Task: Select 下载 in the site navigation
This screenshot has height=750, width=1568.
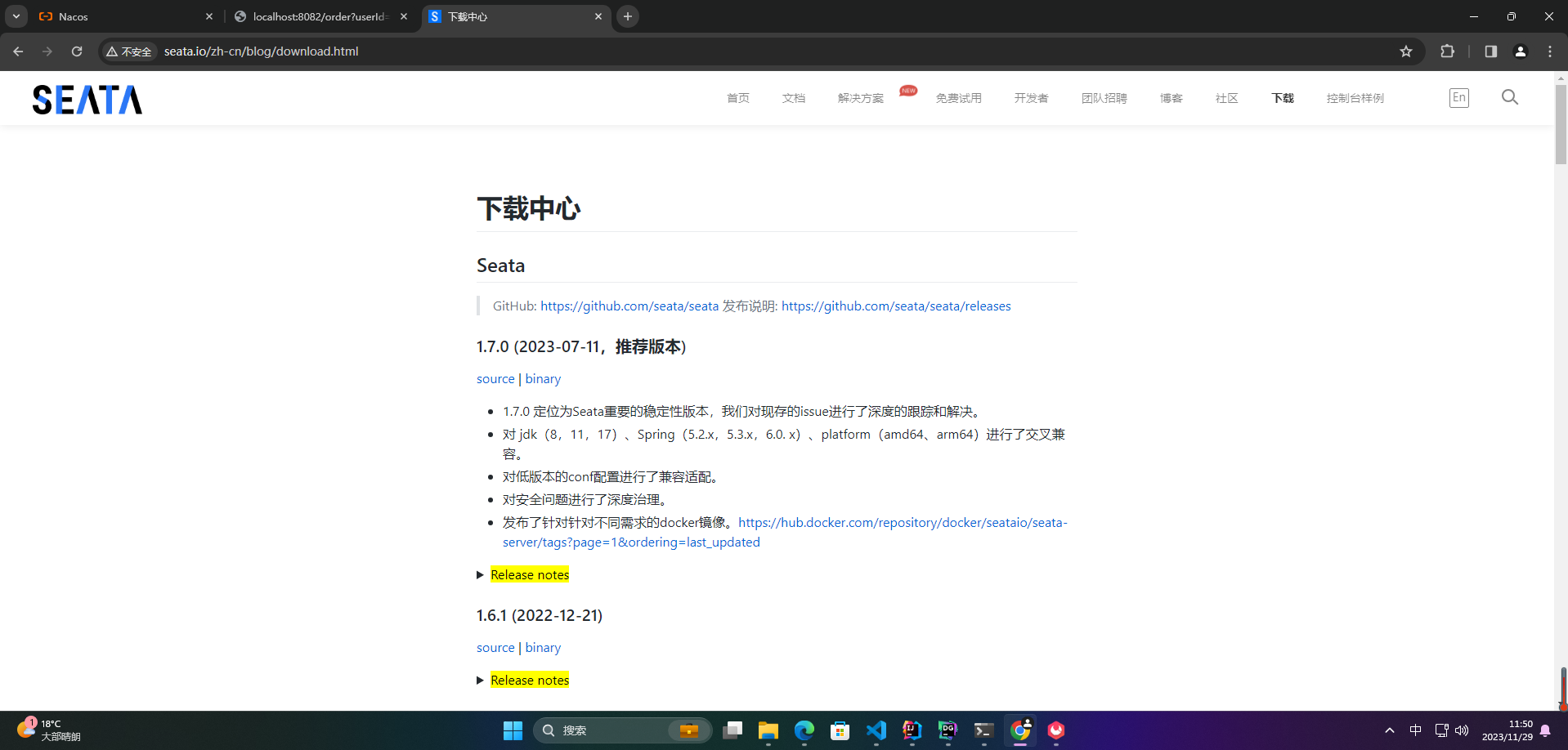Action: [x=1283, y=98]
